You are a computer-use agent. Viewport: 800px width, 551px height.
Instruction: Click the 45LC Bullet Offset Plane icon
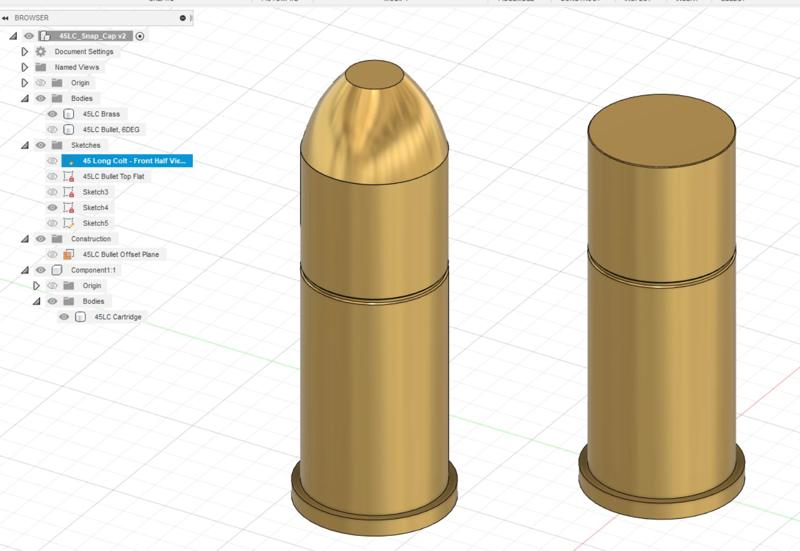pyautogui.click(x=69, y=255)
